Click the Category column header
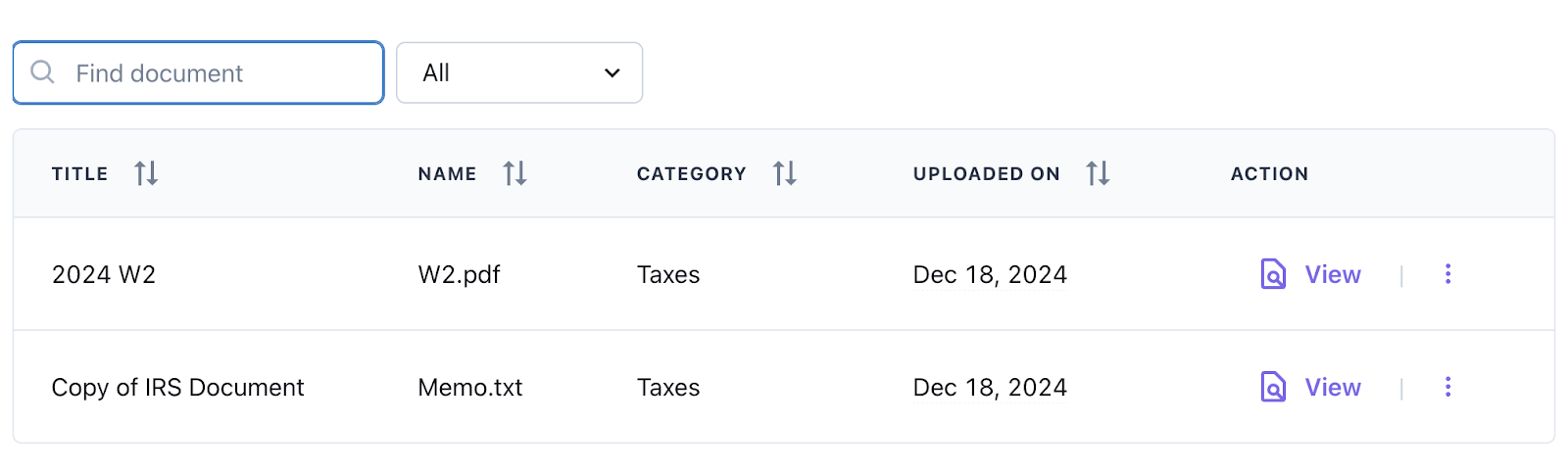This screenshot has height=470, width=1568. coord(691,173)
